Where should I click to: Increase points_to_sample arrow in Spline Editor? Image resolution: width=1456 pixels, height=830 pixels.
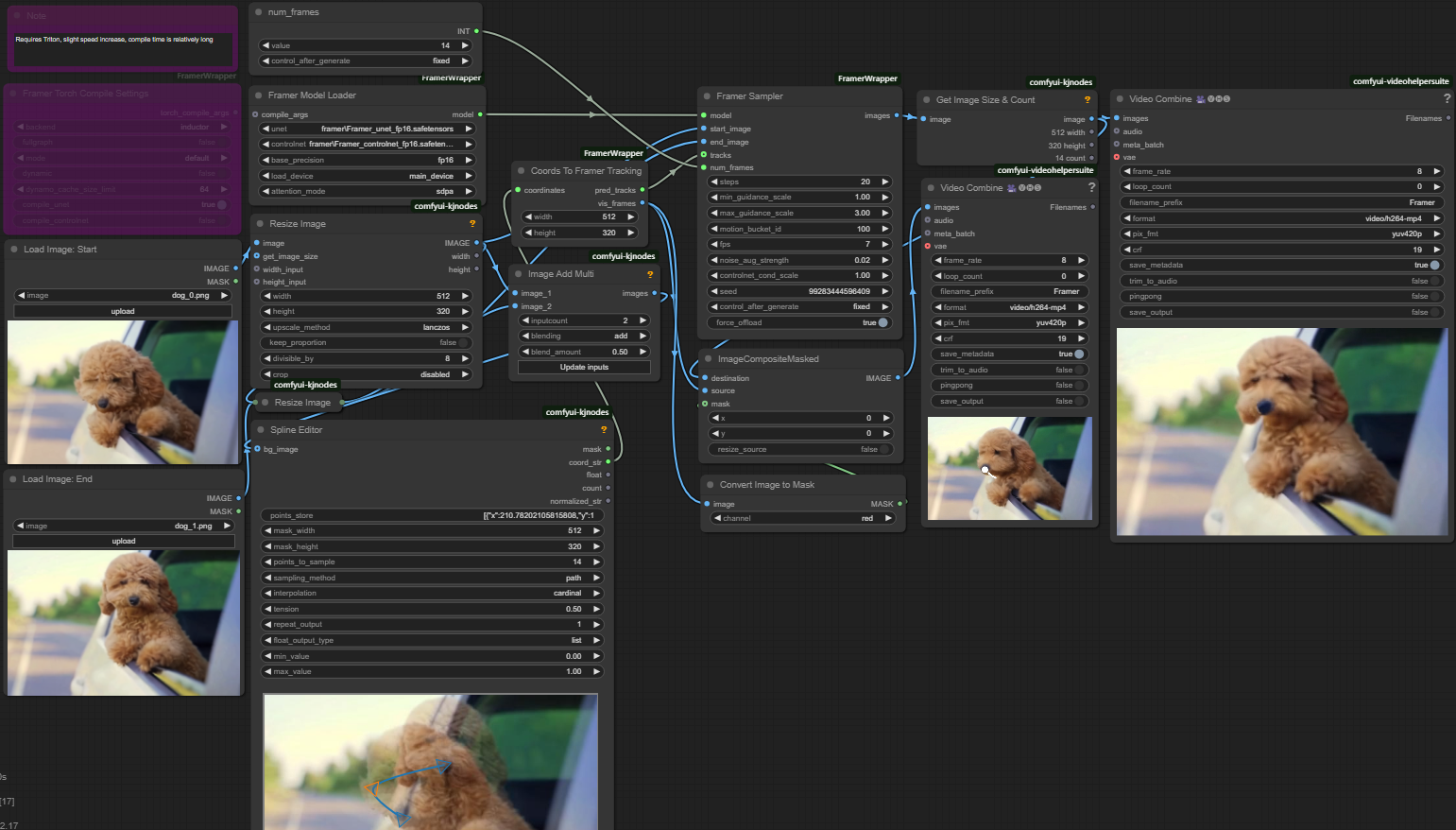596,562
